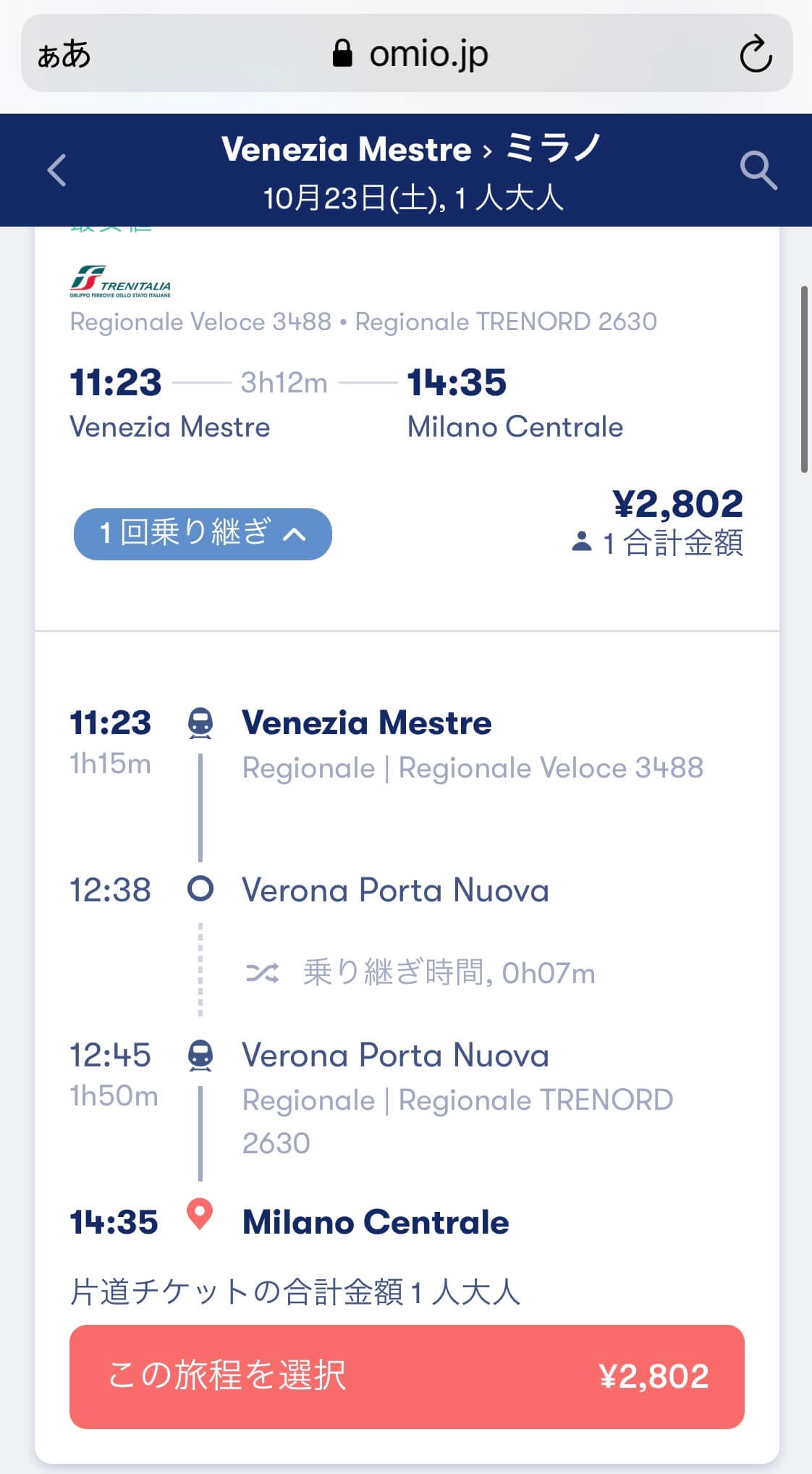Tap the omio.jp address field
Screen dimensions: 812x1474
pyautogui.click(x=427, y=54)
